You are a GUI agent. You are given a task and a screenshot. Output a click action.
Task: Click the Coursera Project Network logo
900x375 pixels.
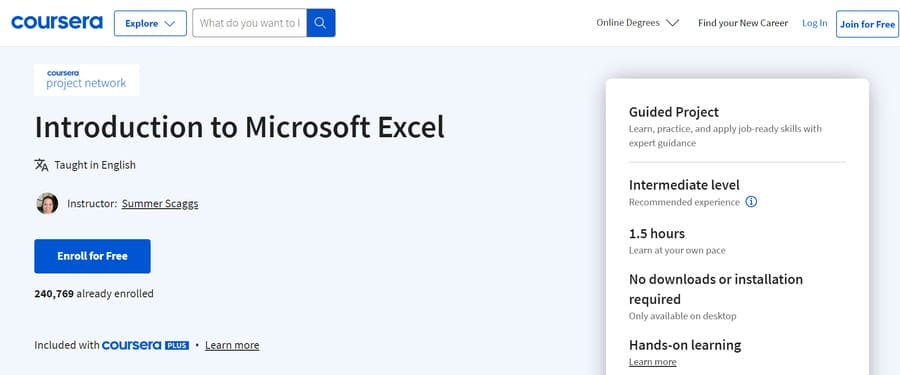click(87, 80)
